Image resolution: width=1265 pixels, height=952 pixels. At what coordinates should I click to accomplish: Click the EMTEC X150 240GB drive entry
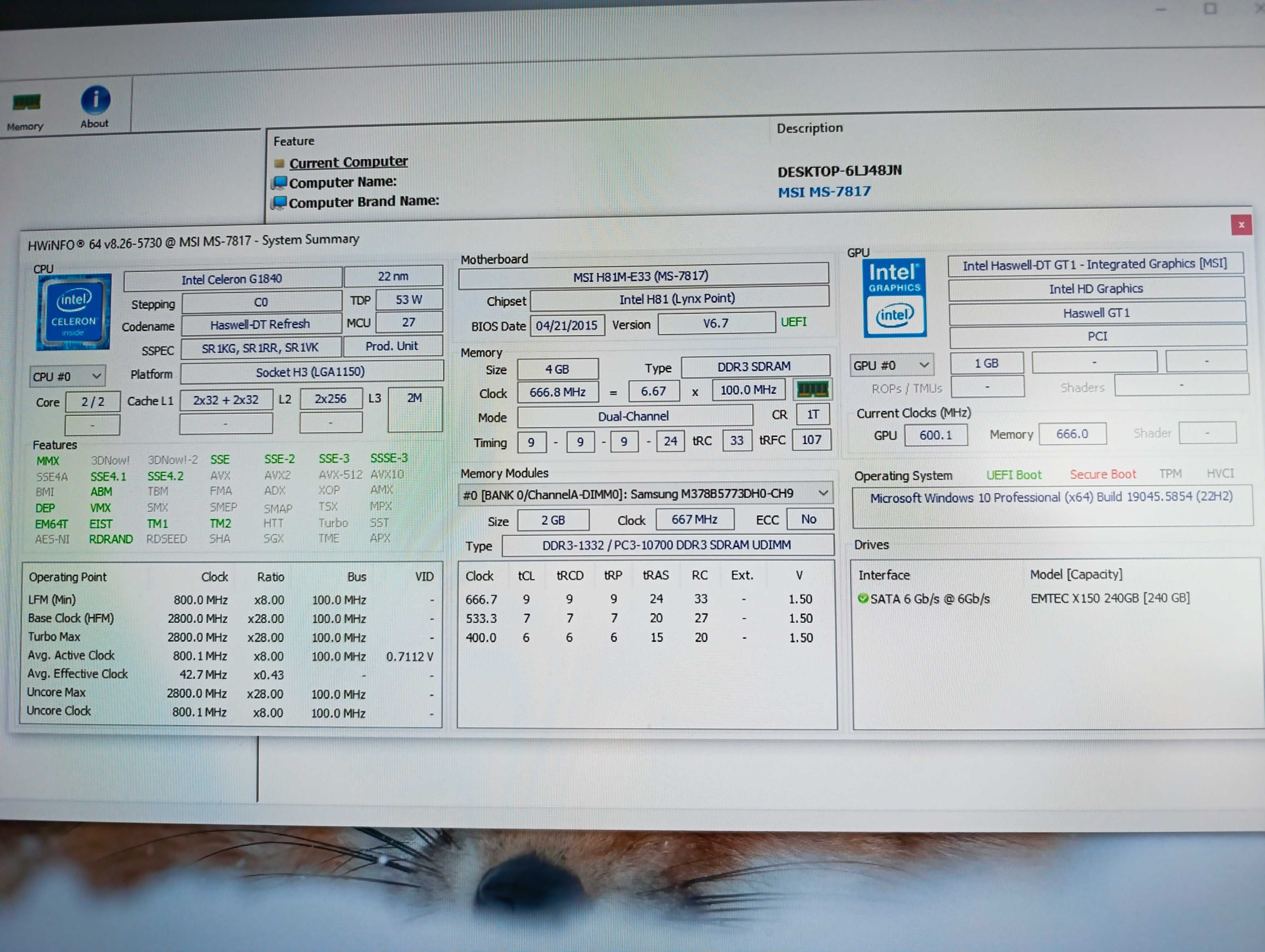pyautogui.click(x=1110, y=598)
